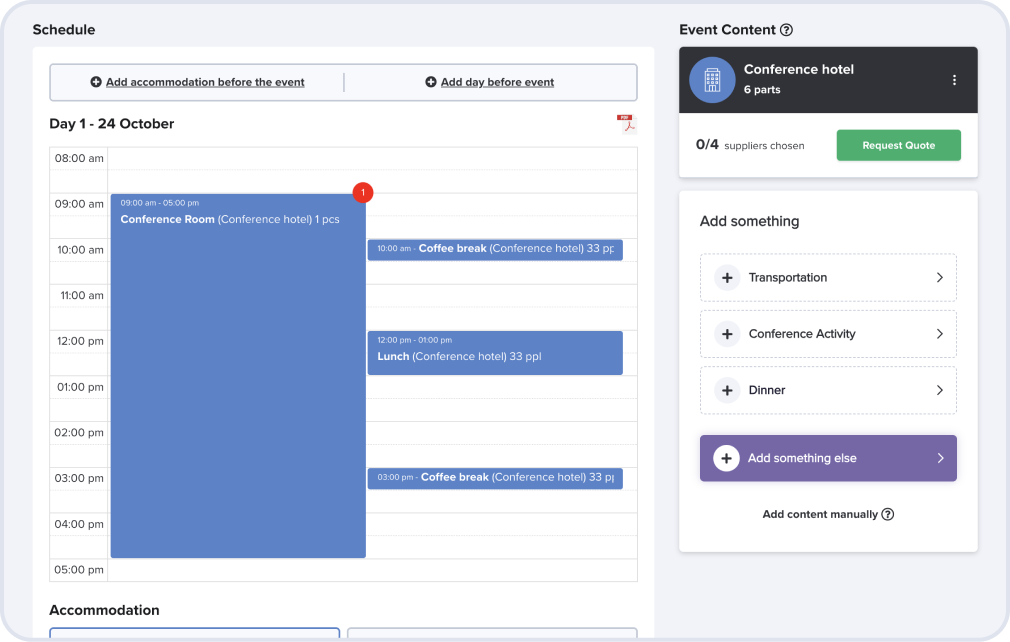The image size is (1010, 642).
Task: Open the Add something else chevron
Action: tap(939, 458)
